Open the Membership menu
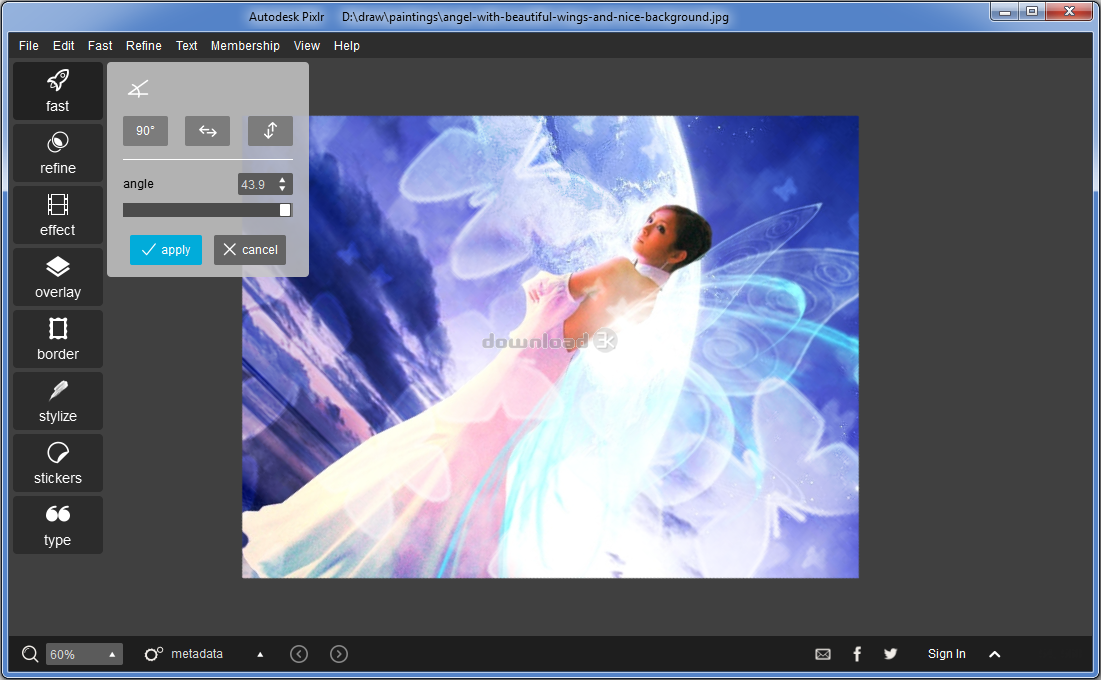 pyautogui.click(x=245, y=46)
